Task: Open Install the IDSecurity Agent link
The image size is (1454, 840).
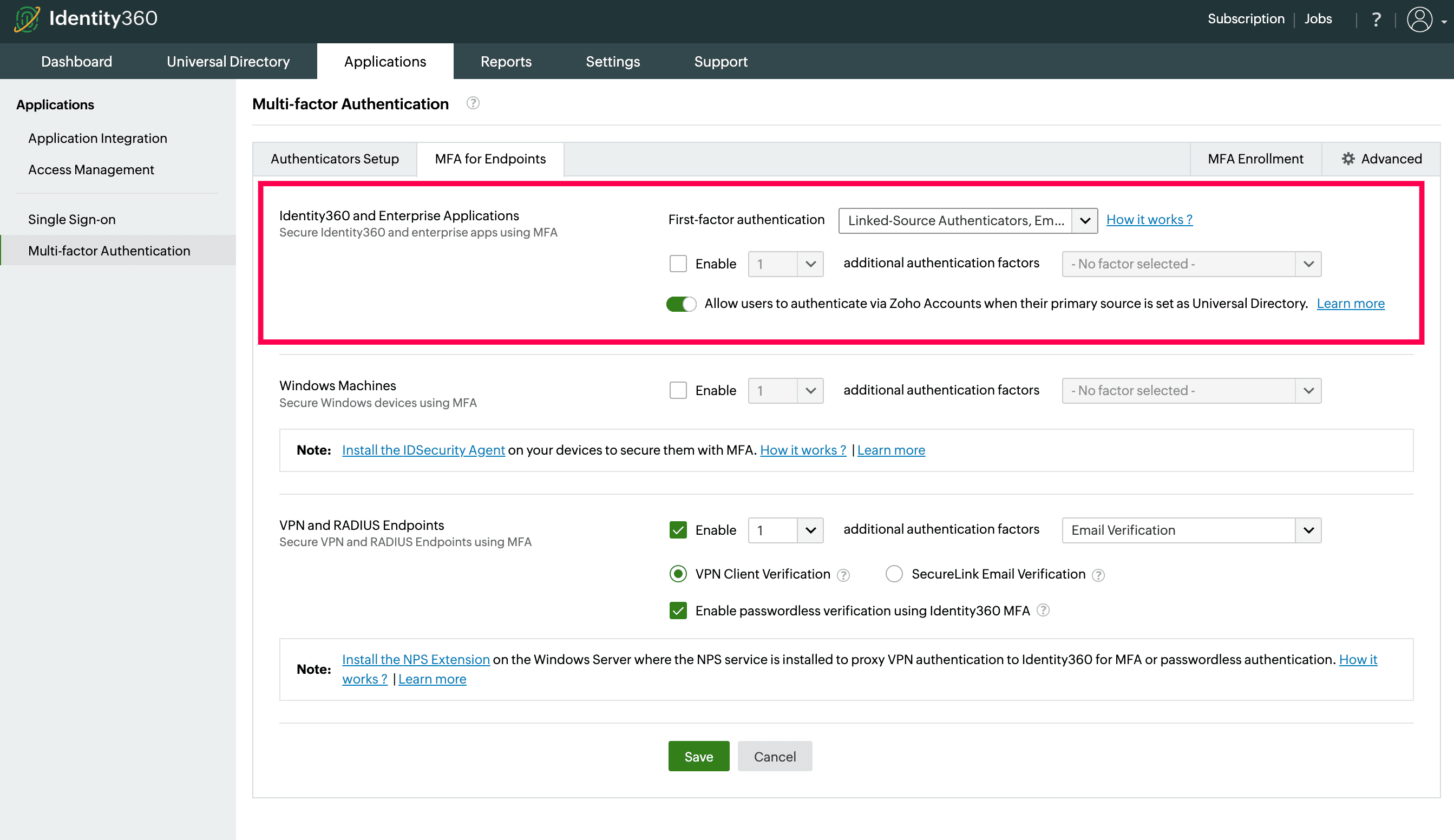Action: (423, 450)
